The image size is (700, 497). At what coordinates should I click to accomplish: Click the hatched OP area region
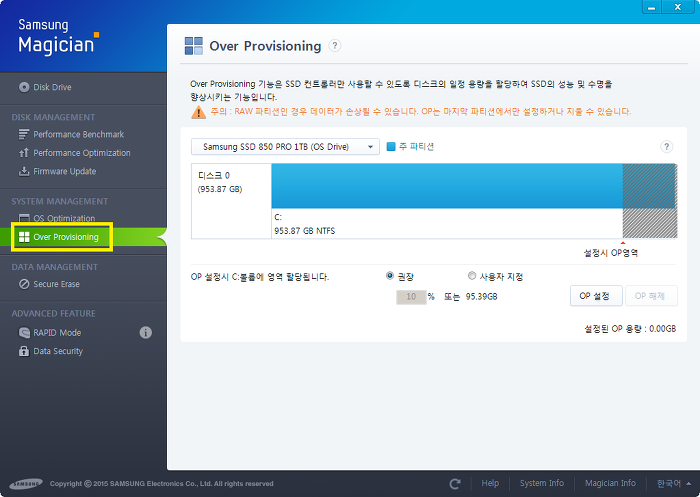[x=650, y=200]
